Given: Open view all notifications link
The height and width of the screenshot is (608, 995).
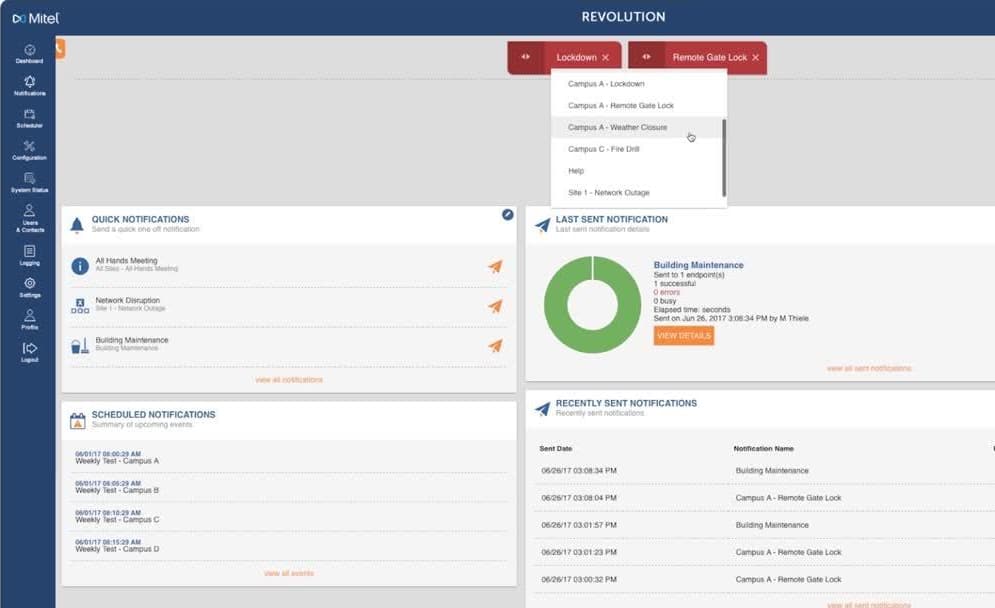Looking at the screenshot, I should pos(289,380).
